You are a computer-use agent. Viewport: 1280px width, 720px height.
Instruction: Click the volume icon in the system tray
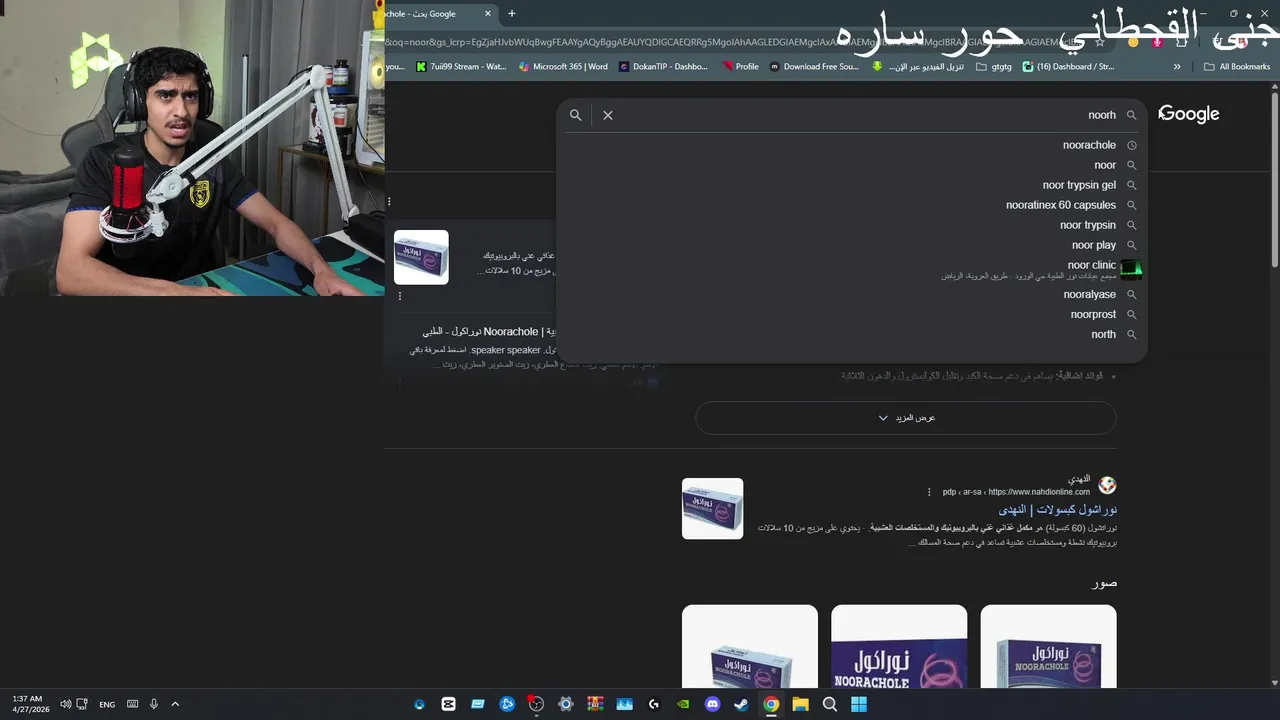(65, 704)
